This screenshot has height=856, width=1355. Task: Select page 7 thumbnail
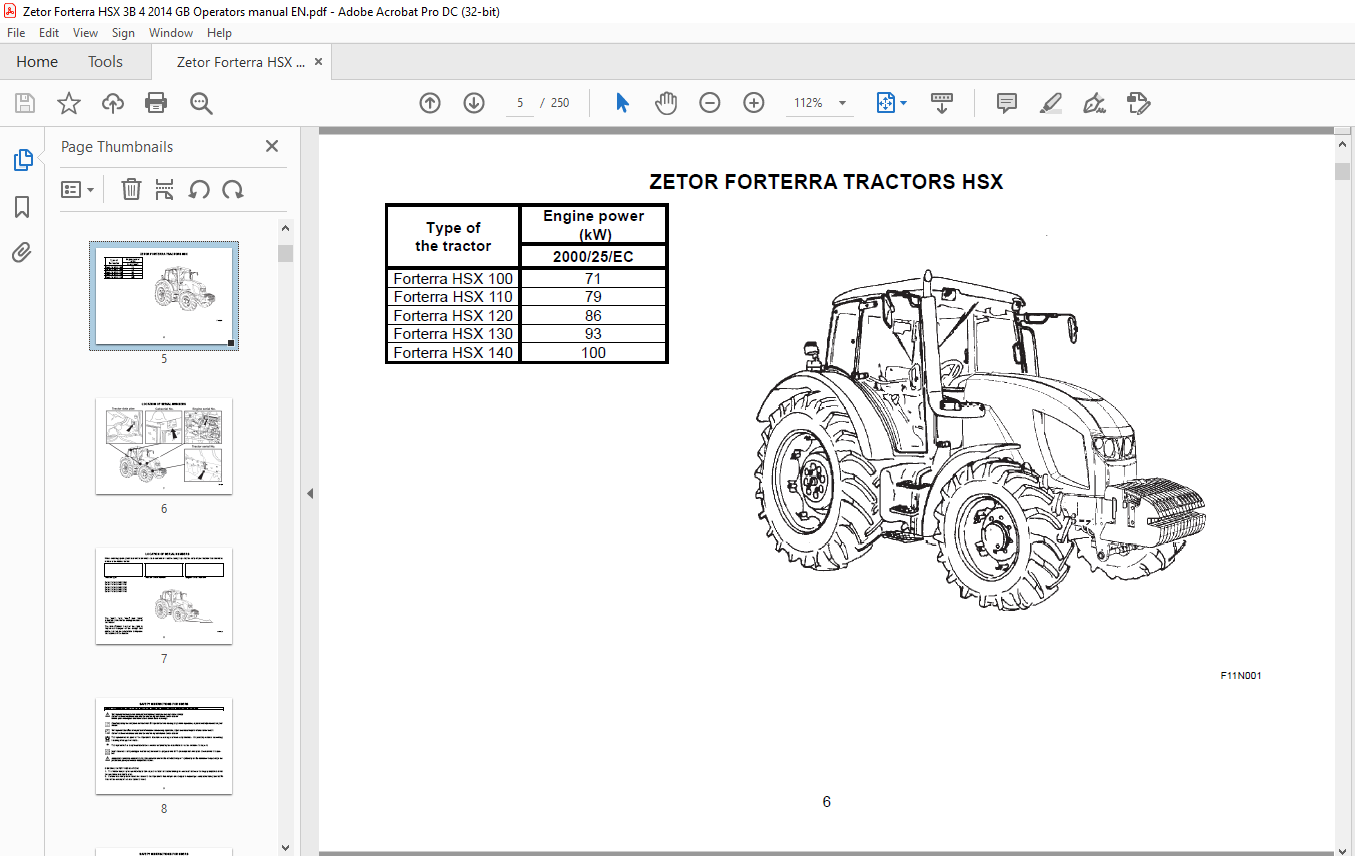point(164,596)
